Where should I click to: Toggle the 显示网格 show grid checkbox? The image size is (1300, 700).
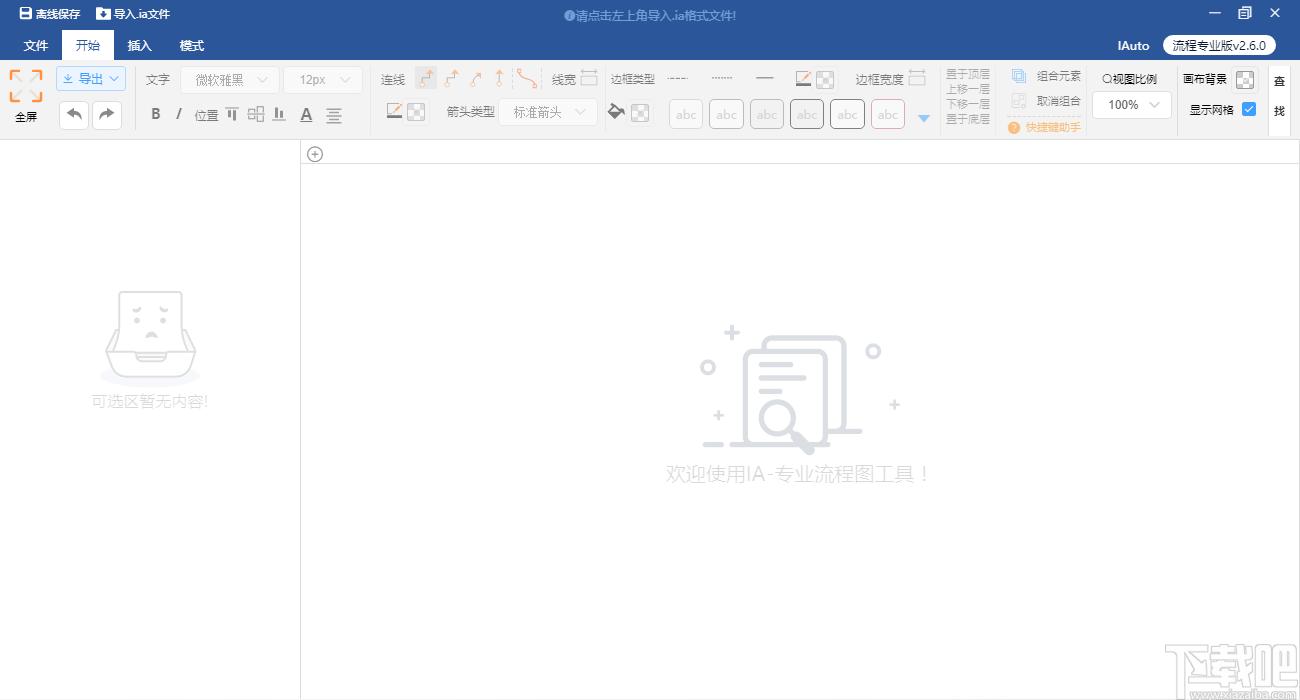point(1249,109)
